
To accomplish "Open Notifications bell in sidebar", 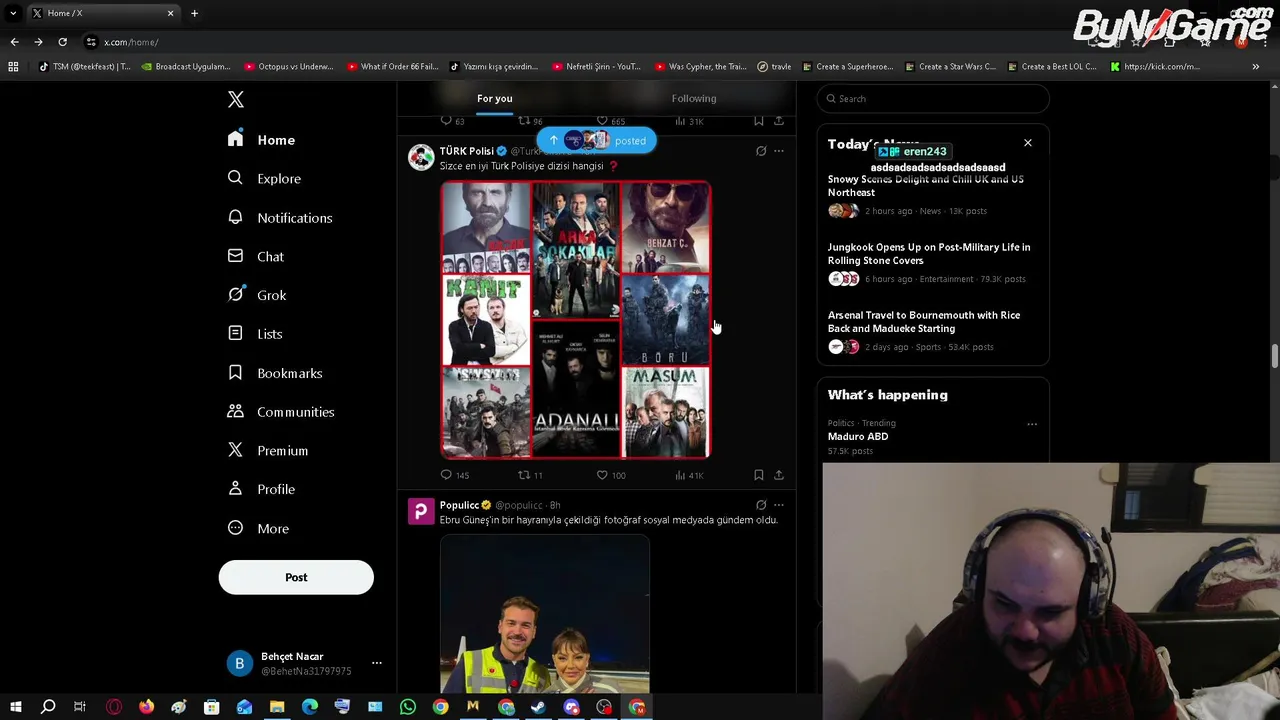I will [235, 217].
